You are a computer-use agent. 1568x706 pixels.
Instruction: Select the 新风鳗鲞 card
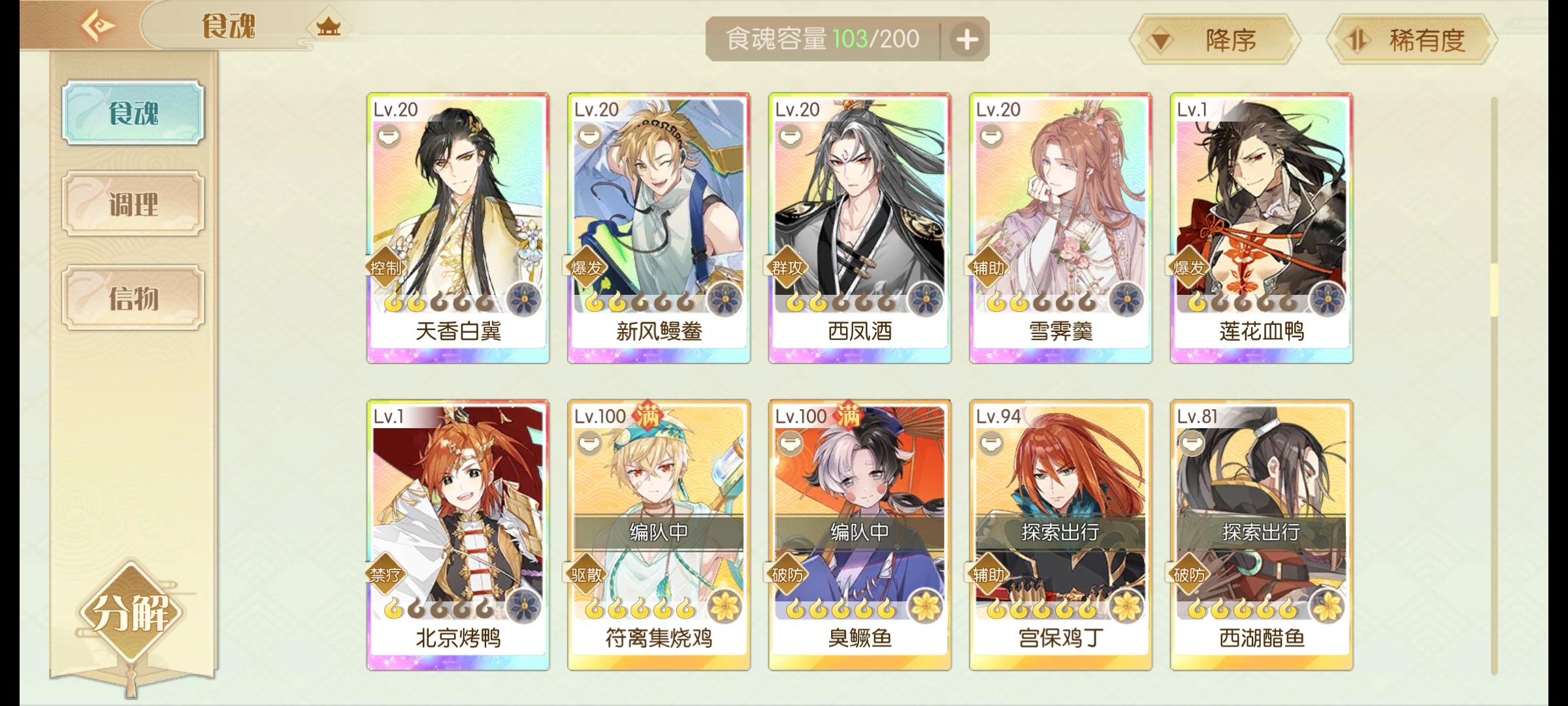(659, 227)
